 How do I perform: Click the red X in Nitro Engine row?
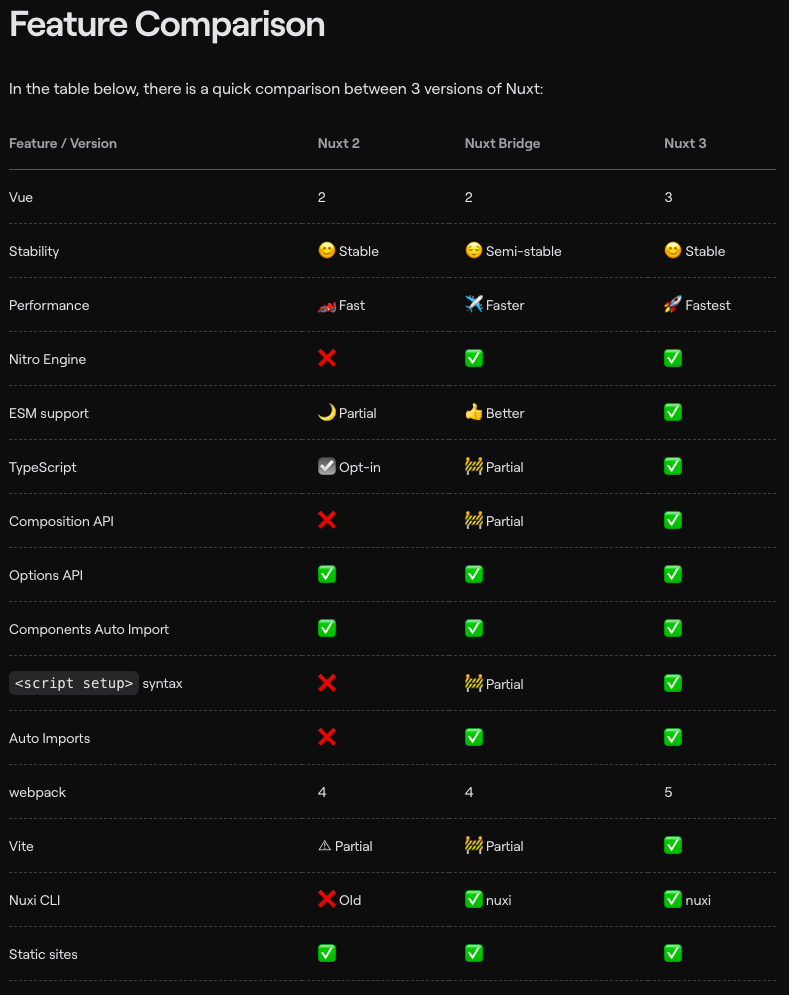327,359
